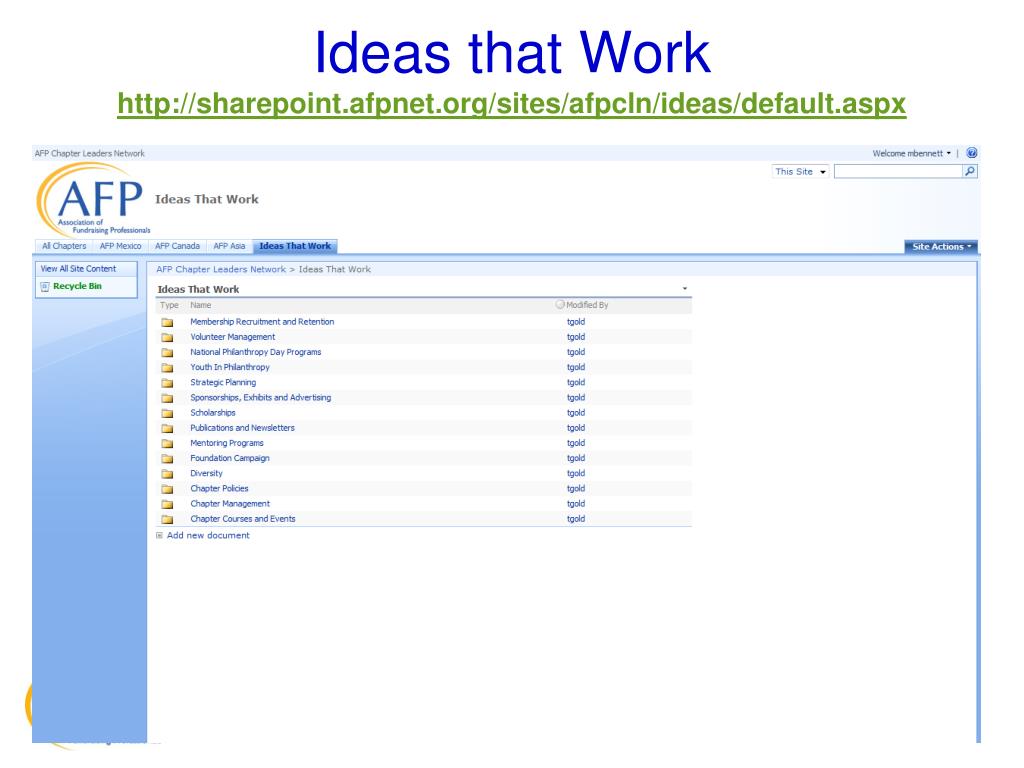Switch to the AFP Asia tab
The height and width of the screenshot is (768, 1024).
pos(229,246)
